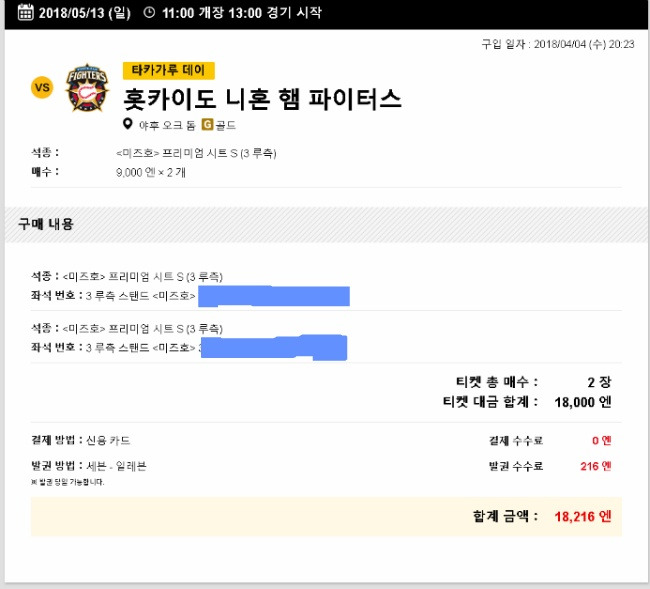The width and height of the screenshot is (650, 589).
Task: Click the 발권 수수료 label
Action: click(516, 466)
